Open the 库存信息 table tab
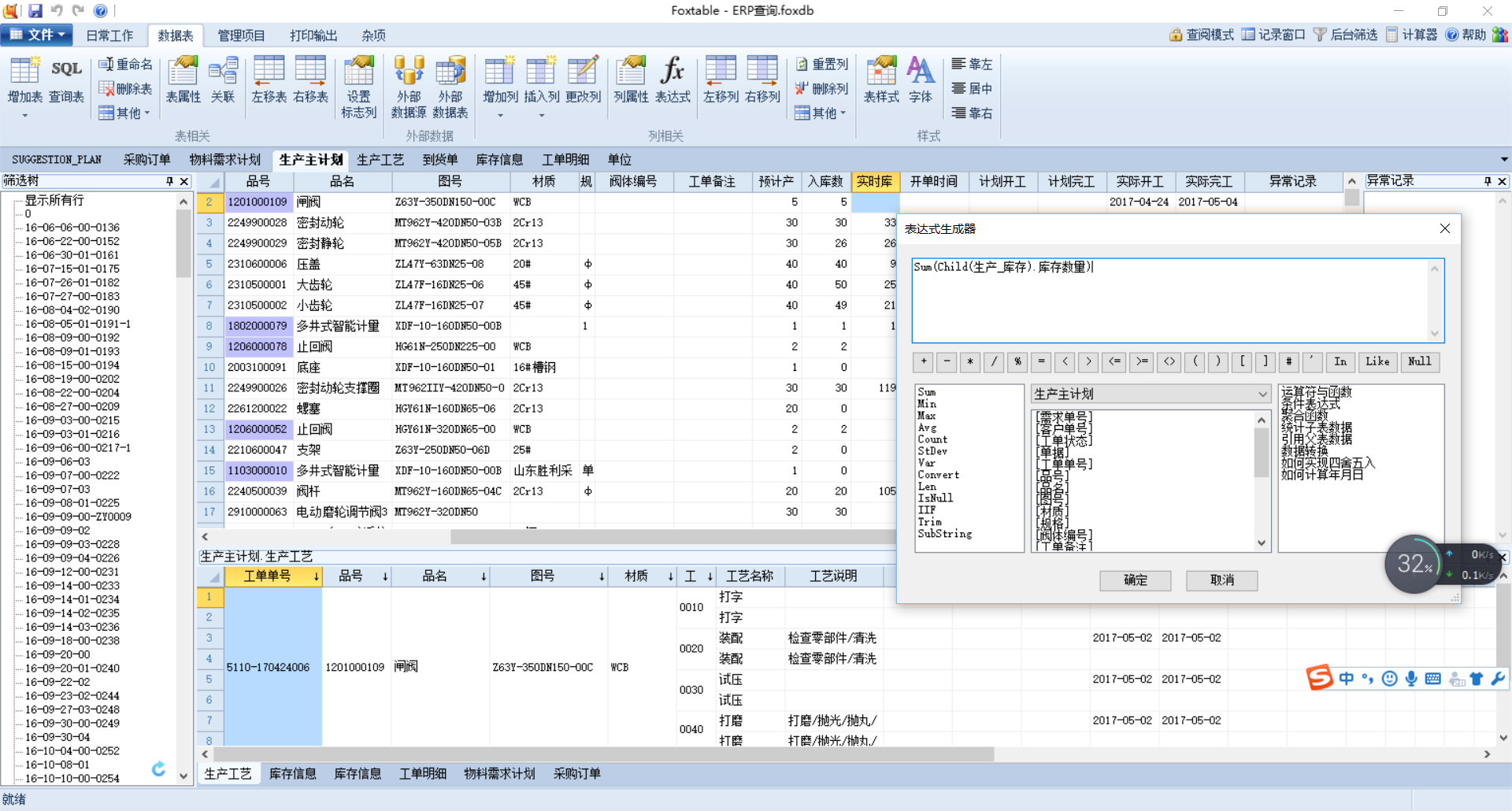Viewport: 1512px width, 811px height. 499,160
